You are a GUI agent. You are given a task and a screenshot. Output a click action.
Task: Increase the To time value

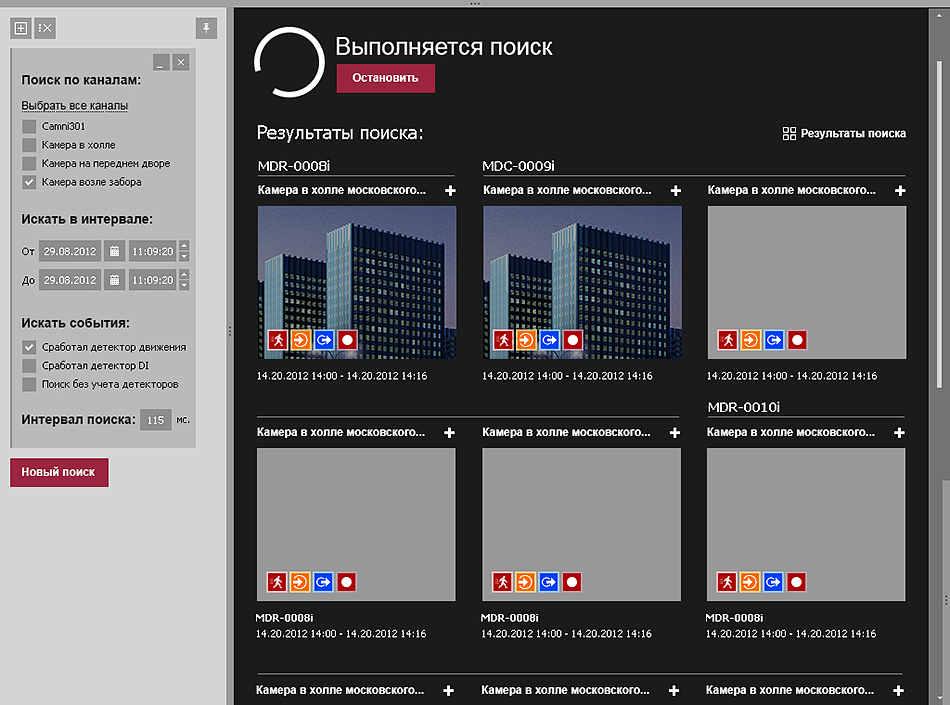tap(184, 274)
